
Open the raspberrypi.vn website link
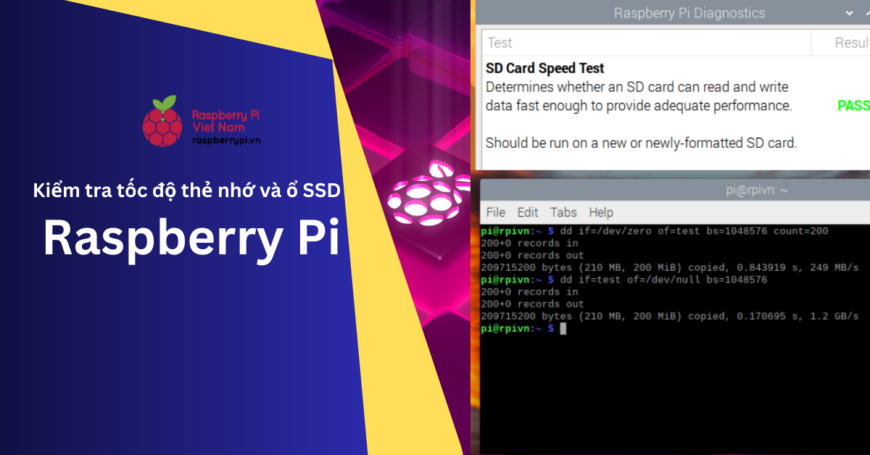pos(226,141)
